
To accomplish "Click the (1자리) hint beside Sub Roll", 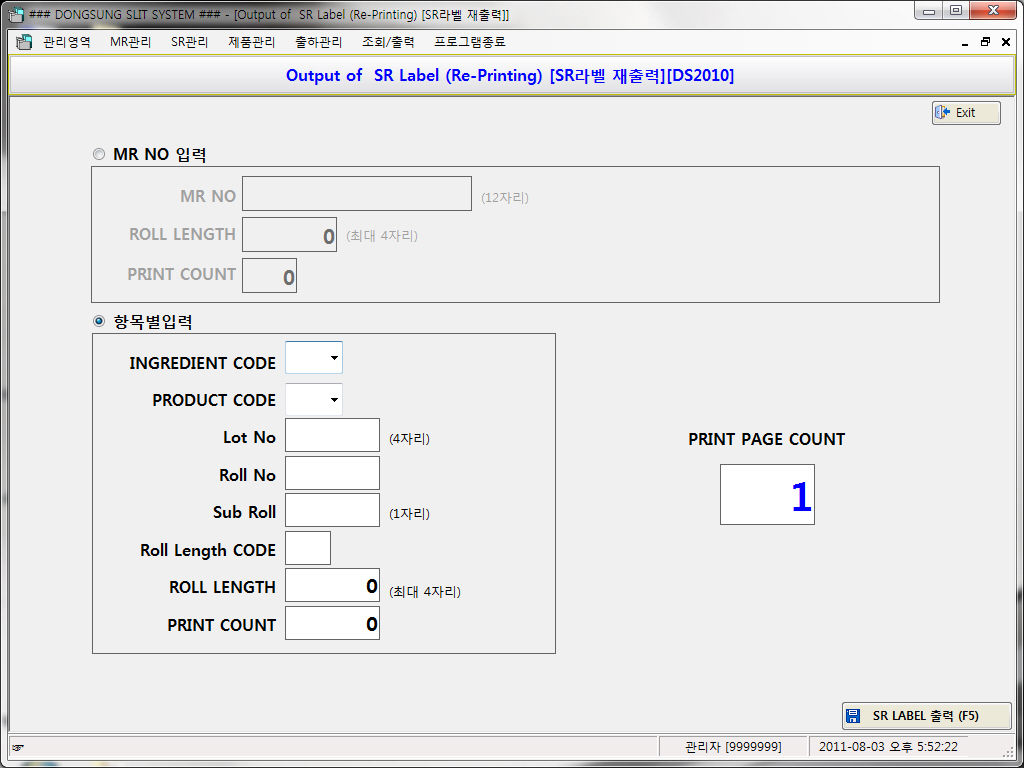I will [409, 514].
